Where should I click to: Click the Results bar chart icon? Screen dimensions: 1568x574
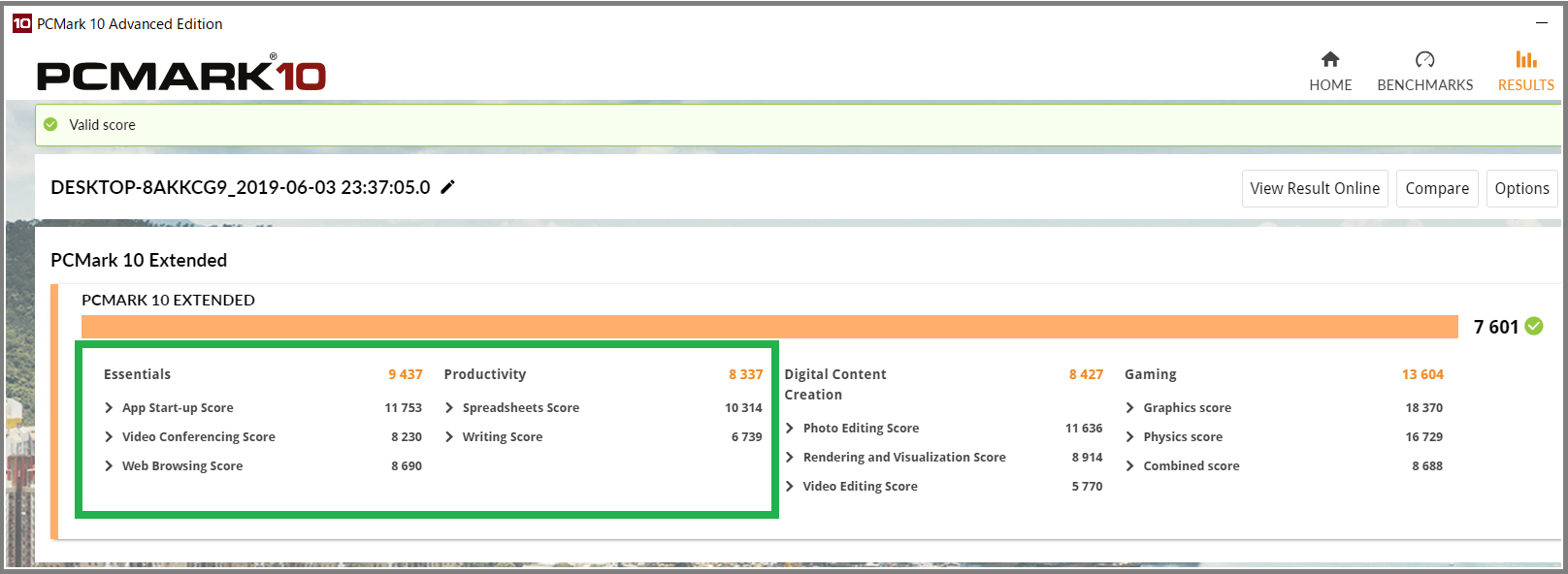(1526, 59)
